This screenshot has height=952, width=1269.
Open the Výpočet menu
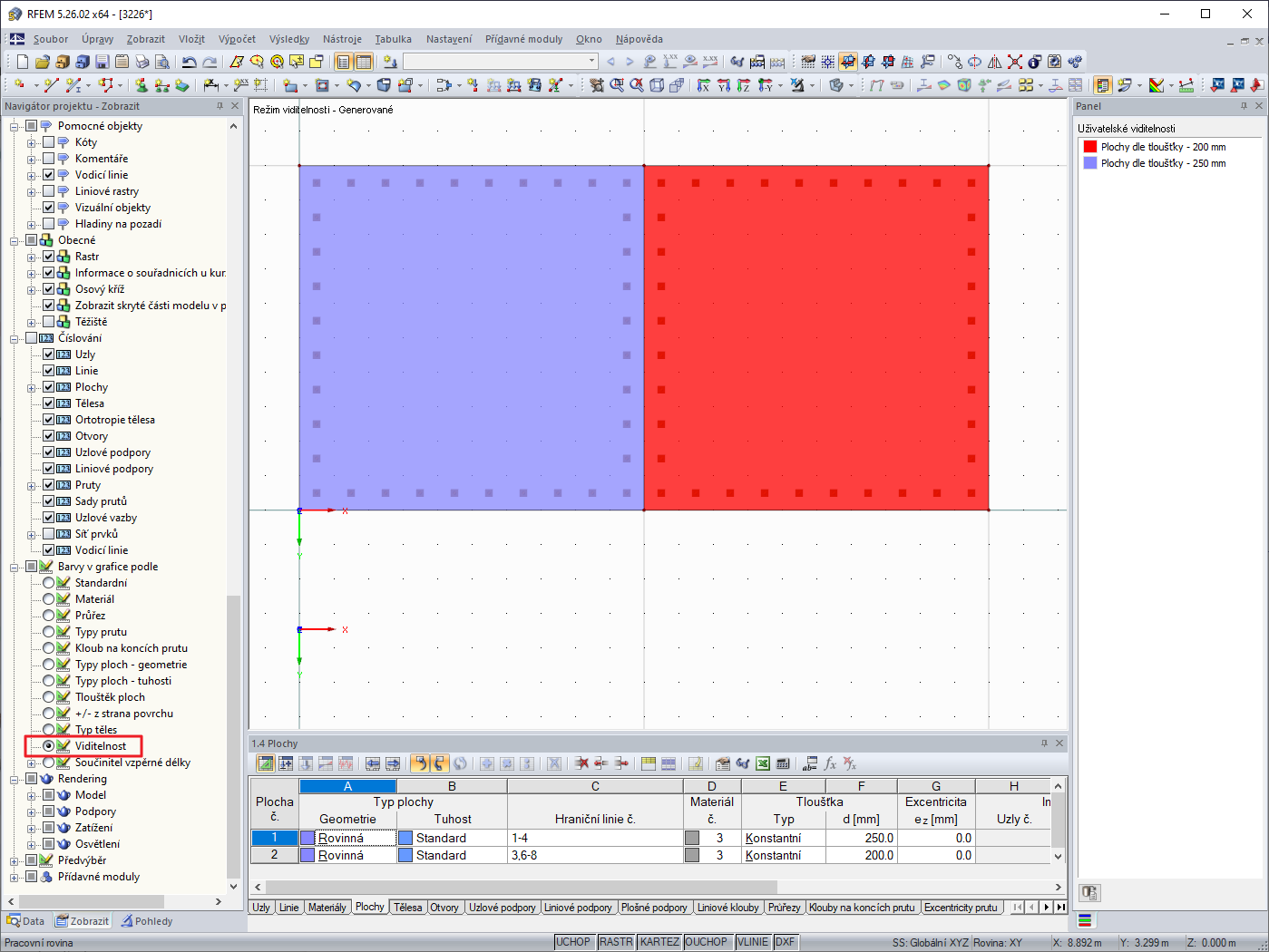[237, 39]
